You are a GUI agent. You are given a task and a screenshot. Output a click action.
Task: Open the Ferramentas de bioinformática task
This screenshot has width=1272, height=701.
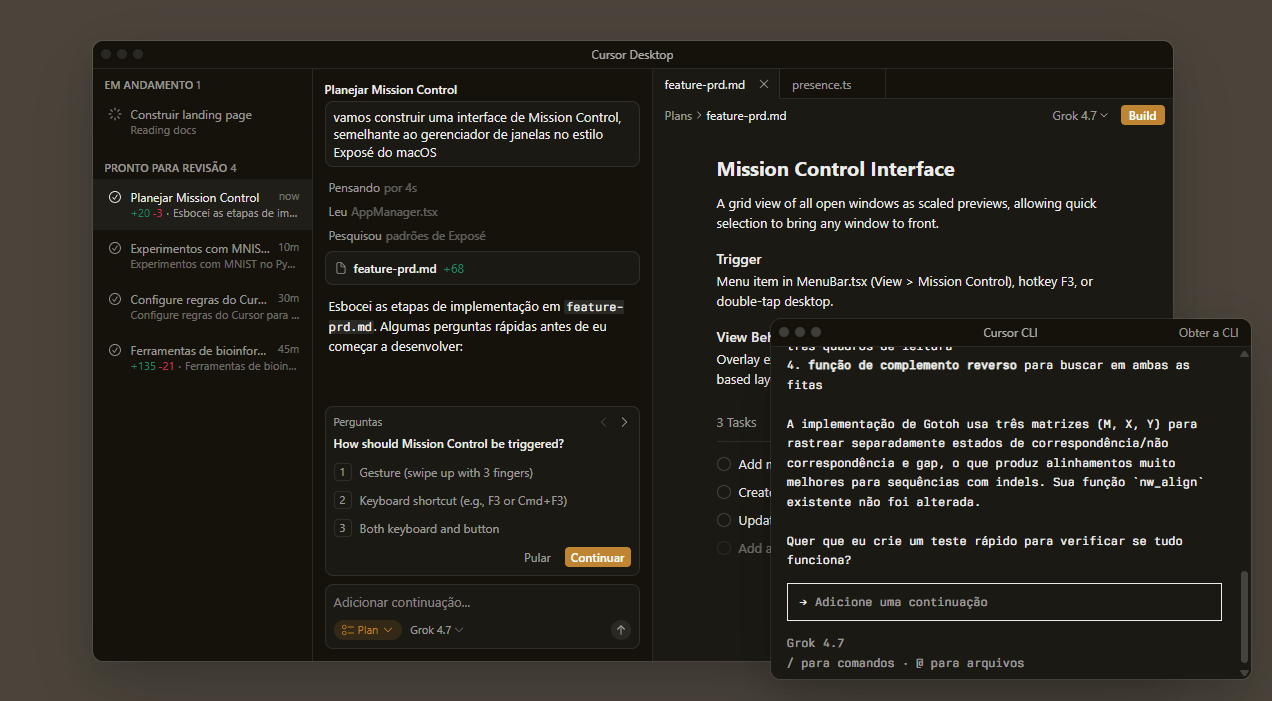203,358
